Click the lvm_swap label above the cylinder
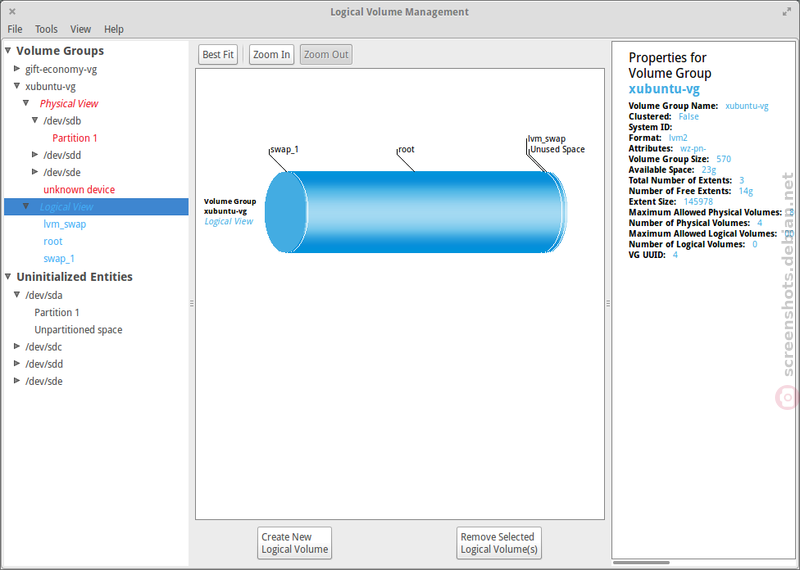 click(x=547, y=139)
